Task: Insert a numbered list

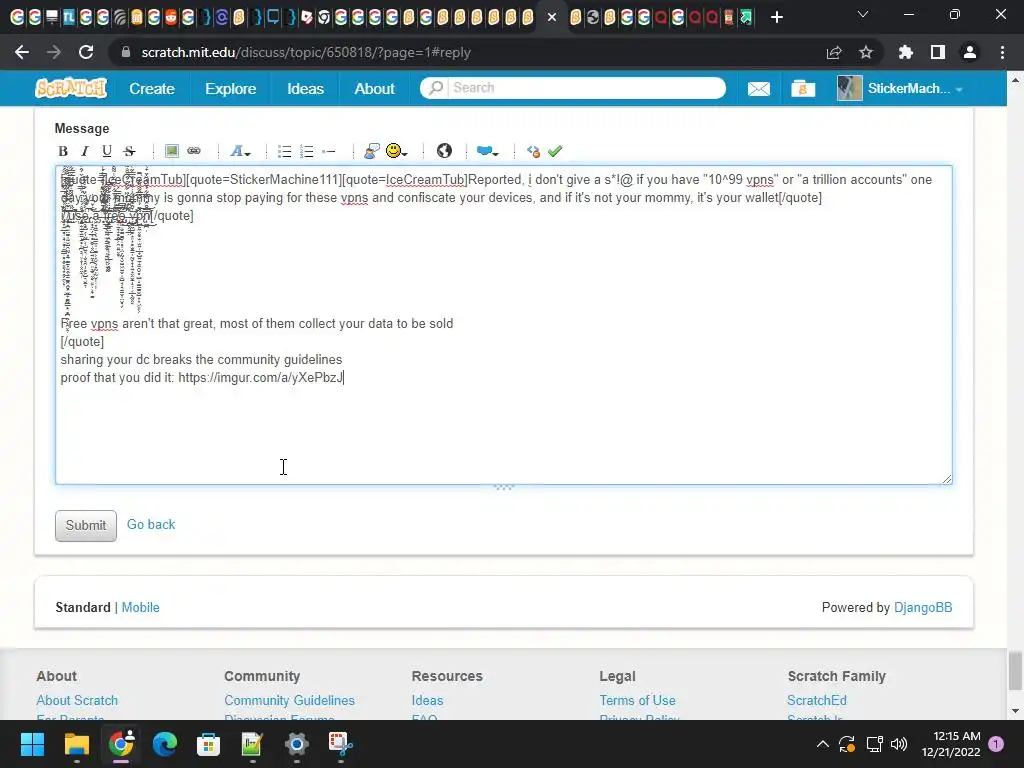Action: click(x=306, y=152)
